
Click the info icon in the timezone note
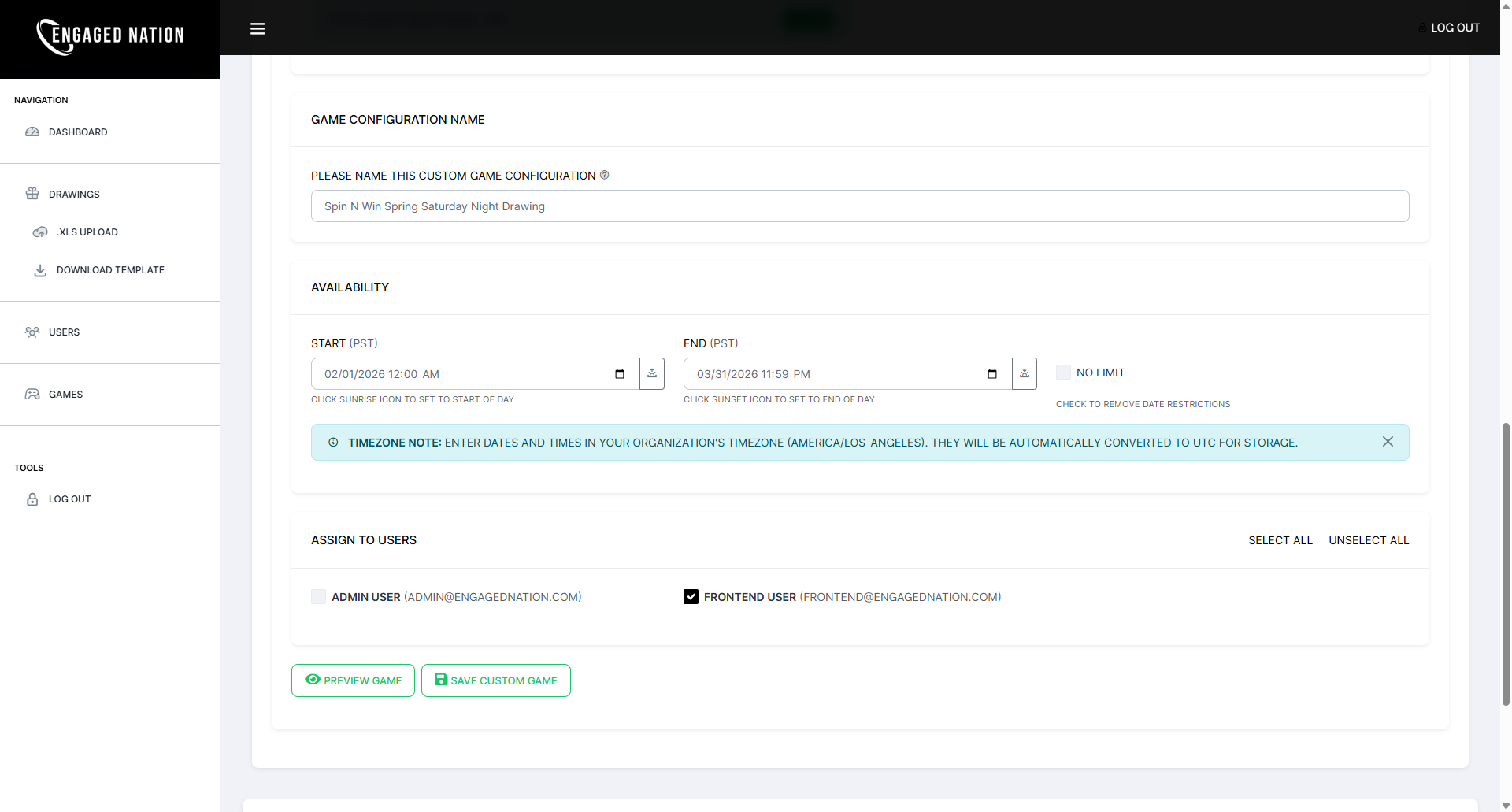pos(333,442)
